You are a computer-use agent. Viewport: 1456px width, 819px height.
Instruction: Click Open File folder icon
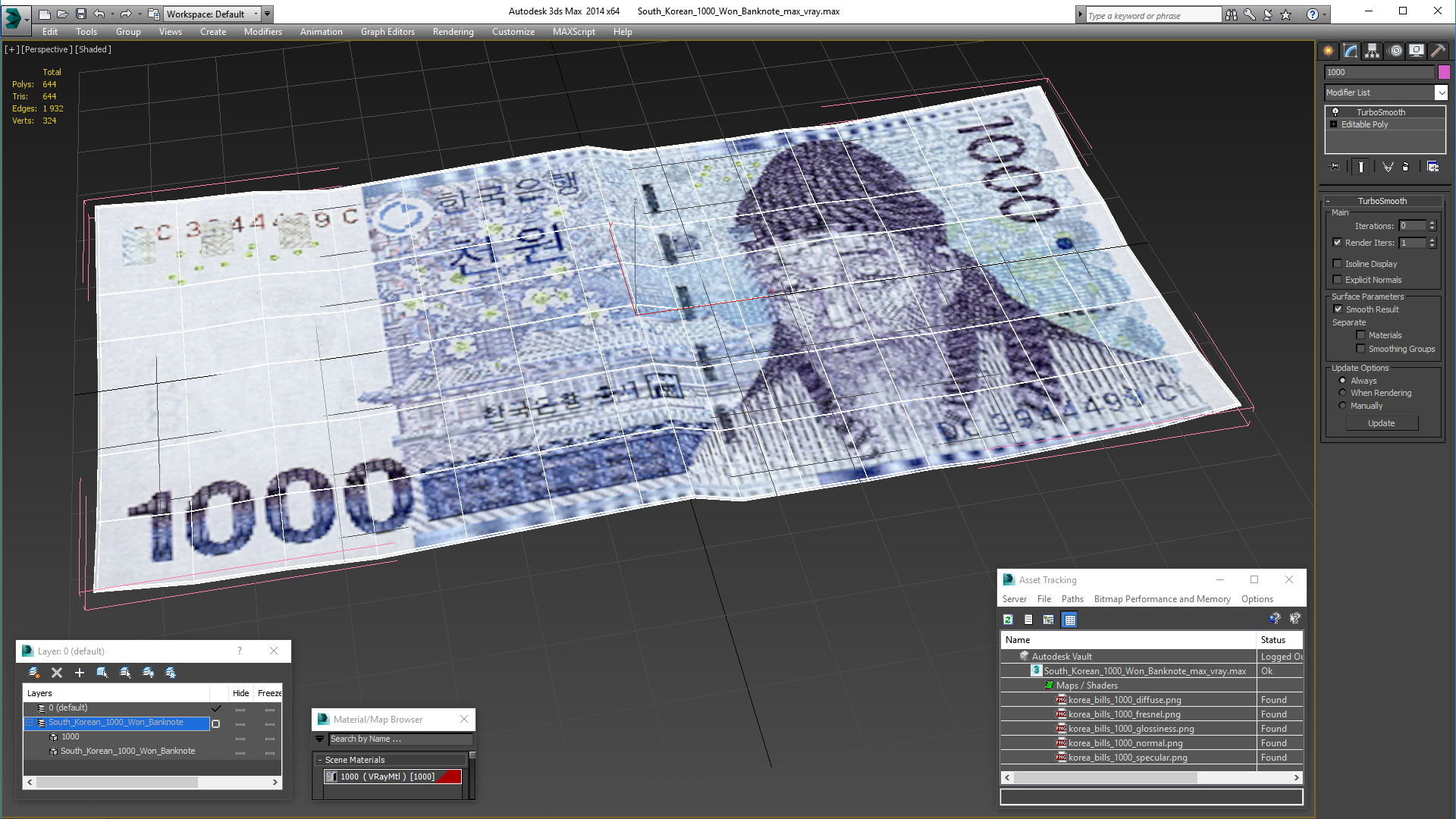63,14
